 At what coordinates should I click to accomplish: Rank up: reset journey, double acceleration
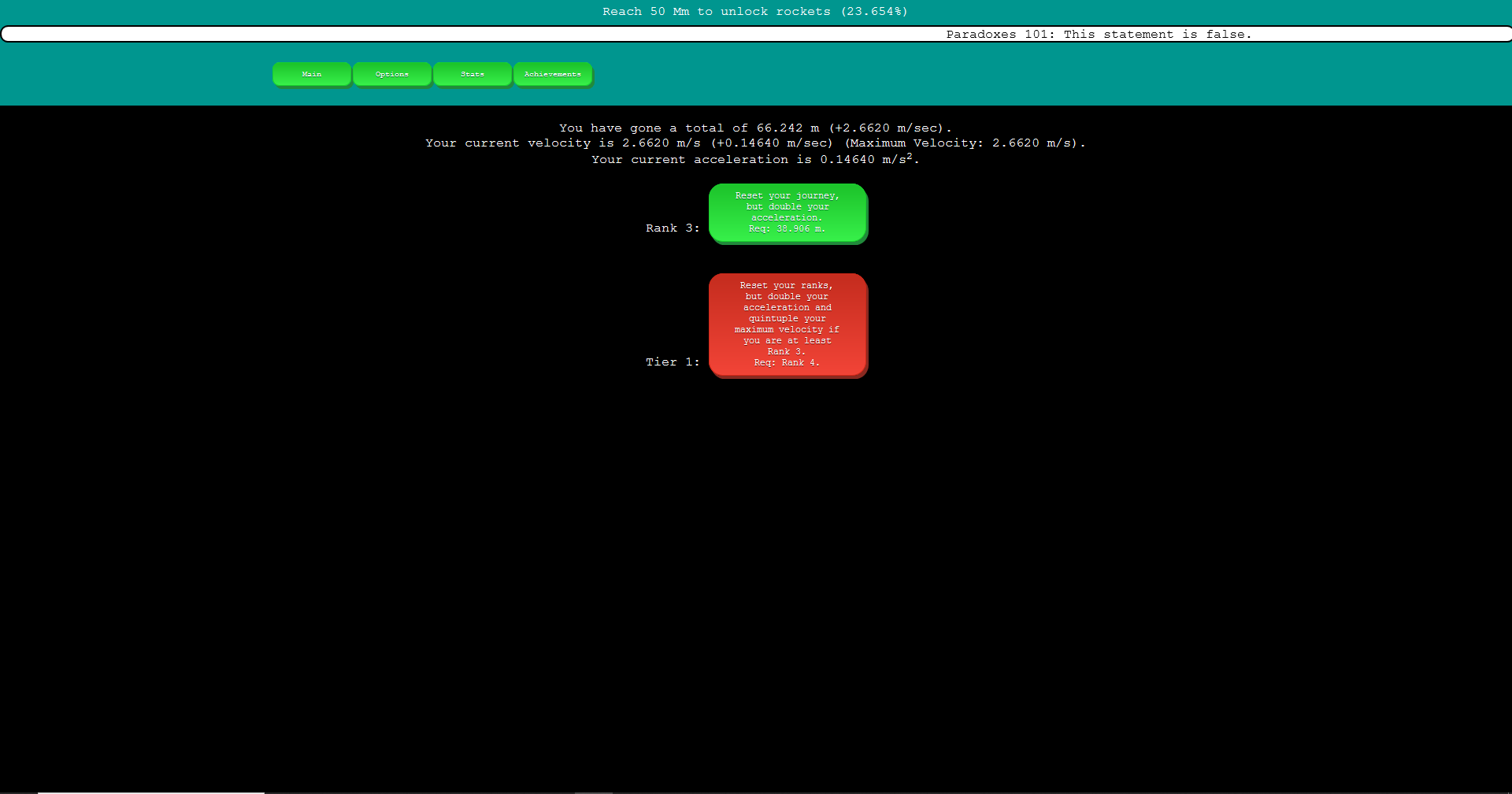[787, 213]
